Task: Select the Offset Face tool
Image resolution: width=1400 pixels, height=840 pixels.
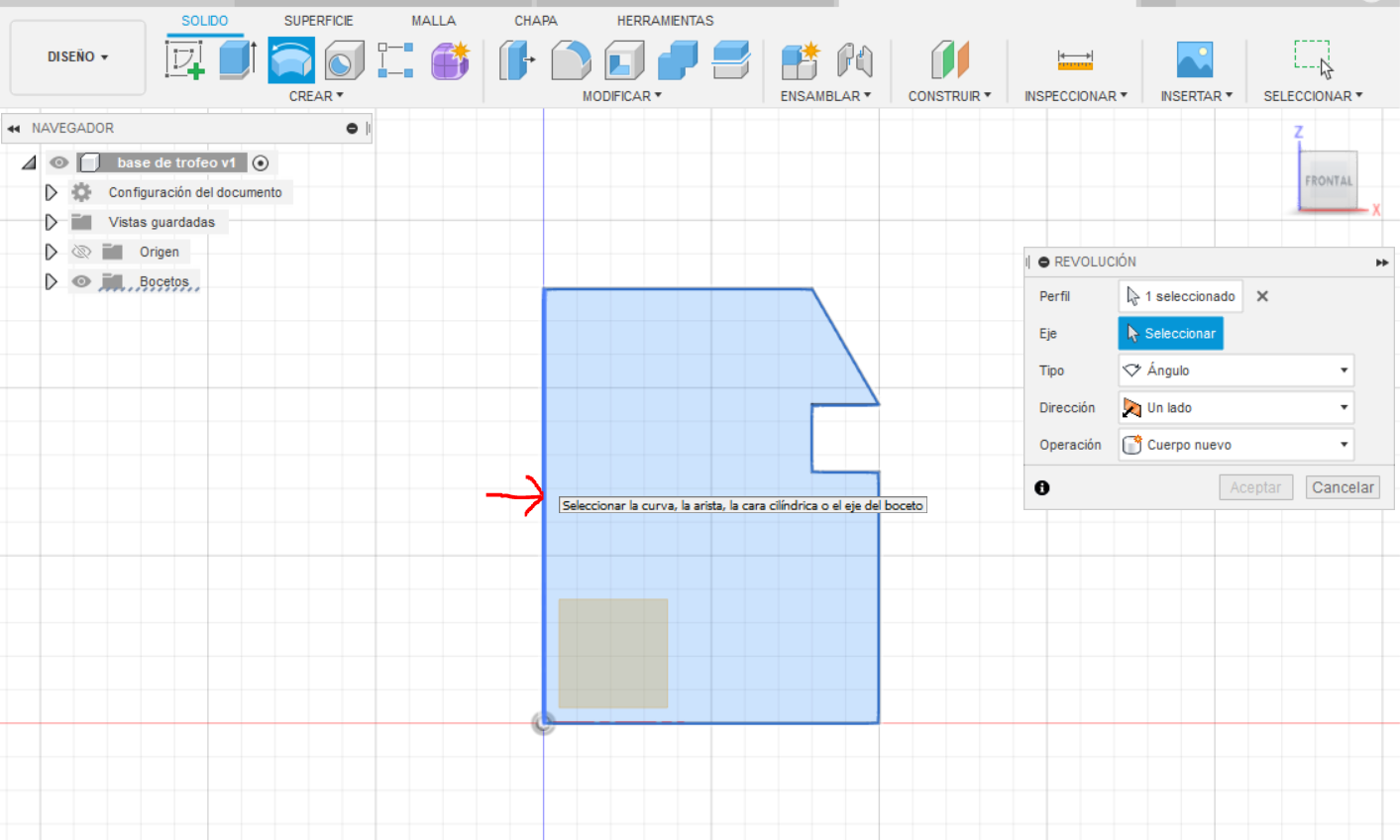Action: click(731, 60)
